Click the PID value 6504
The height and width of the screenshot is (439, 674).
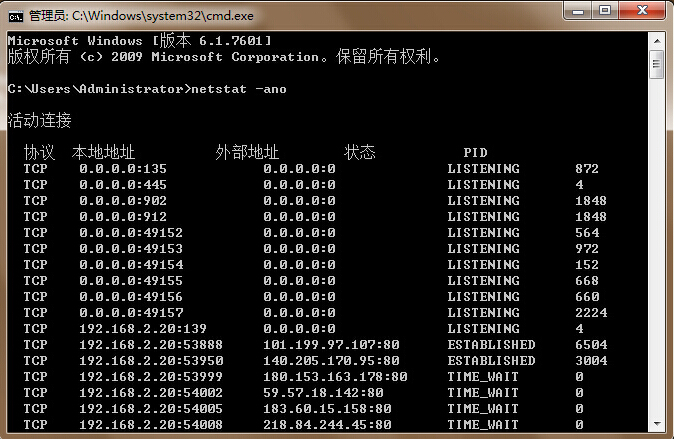591,345
